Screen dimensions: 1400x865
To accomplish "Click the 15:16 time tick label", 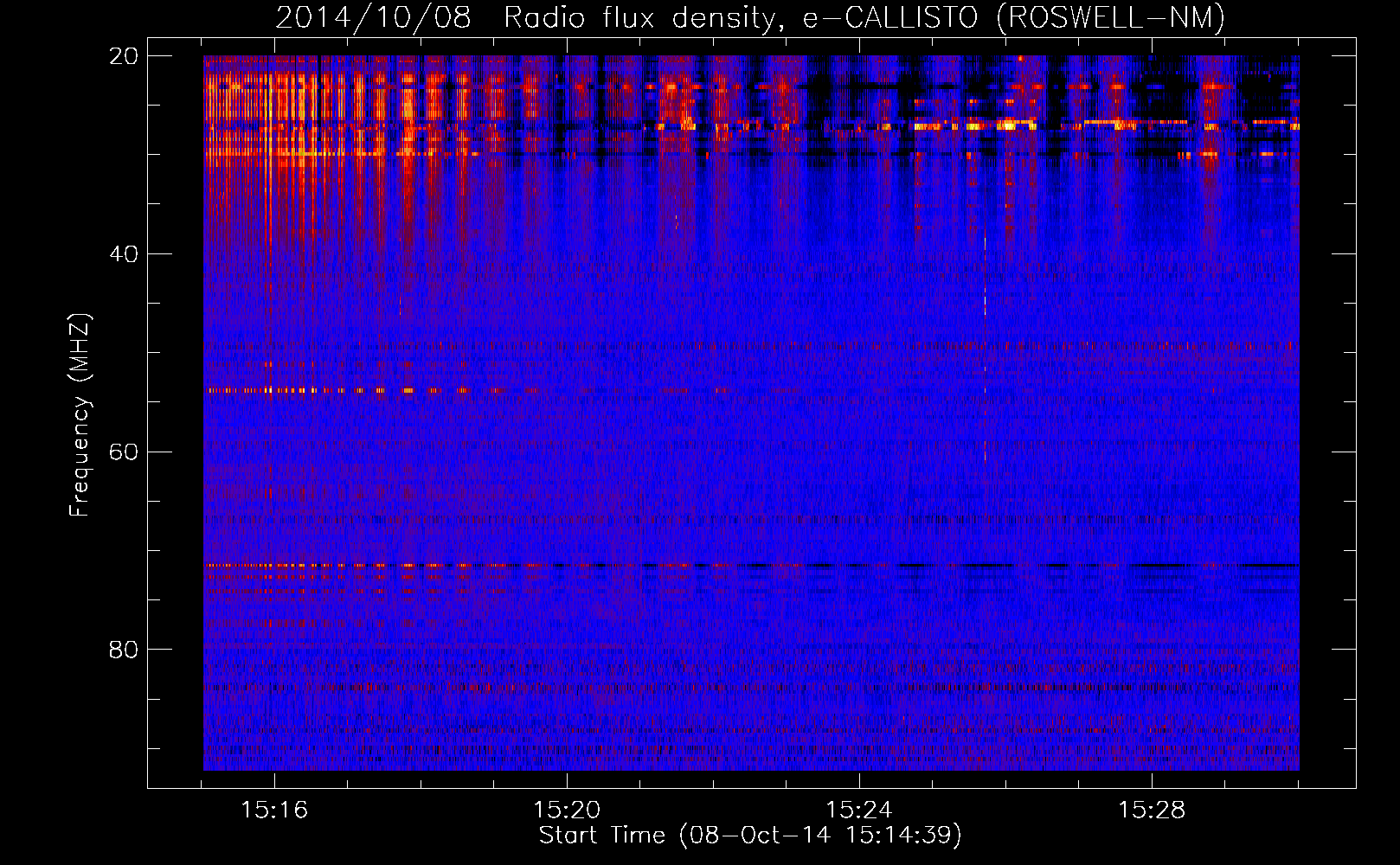I will [x=274, y=810].
